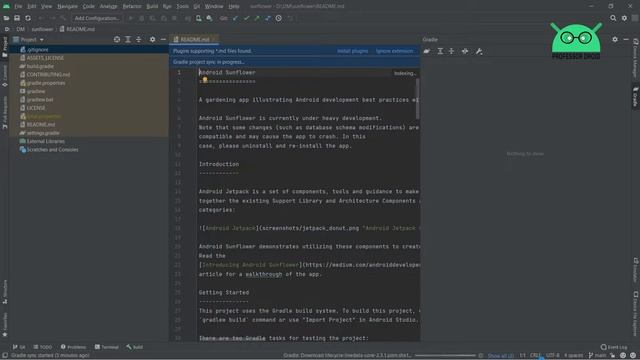
Task: Click README.md breadcrumb in navigation bar
Action: (77, 29)
